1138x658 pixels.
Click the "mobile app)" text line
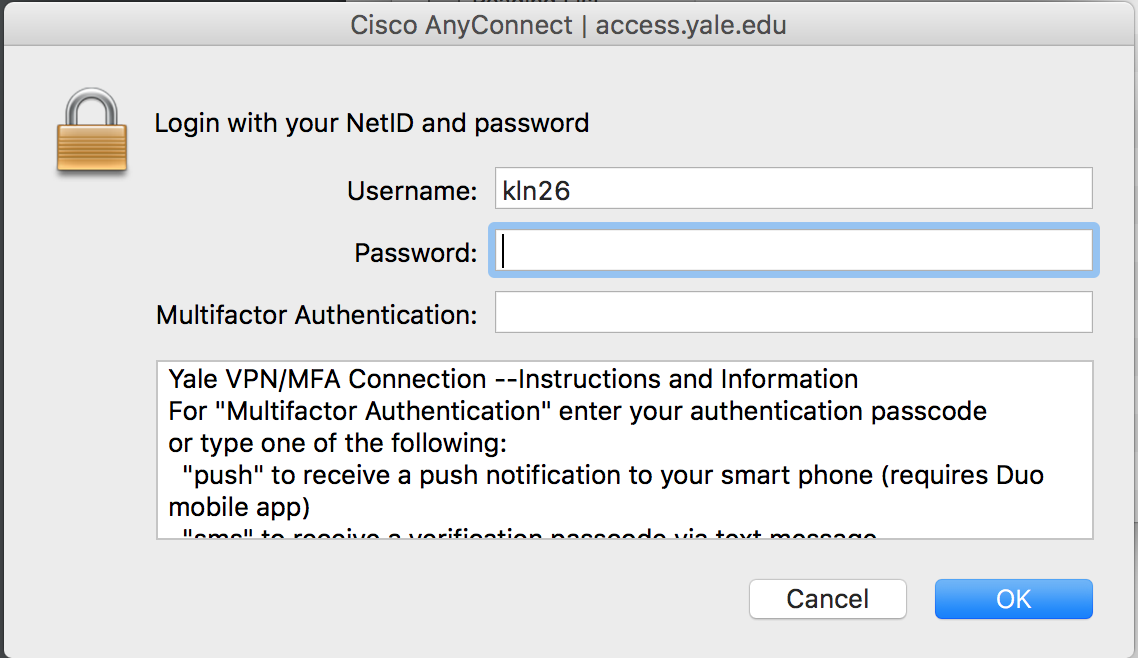(x=239, y=507)
